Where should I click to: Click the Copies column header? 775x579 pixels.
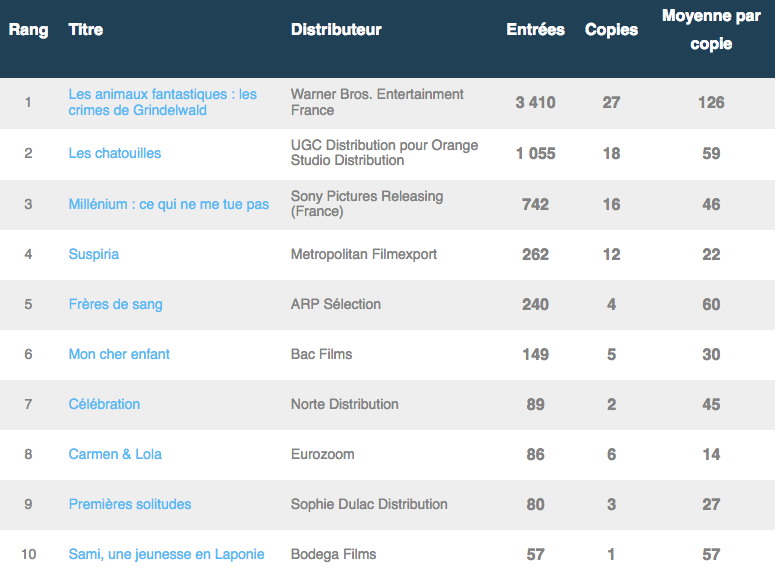[x=611, y=30]
